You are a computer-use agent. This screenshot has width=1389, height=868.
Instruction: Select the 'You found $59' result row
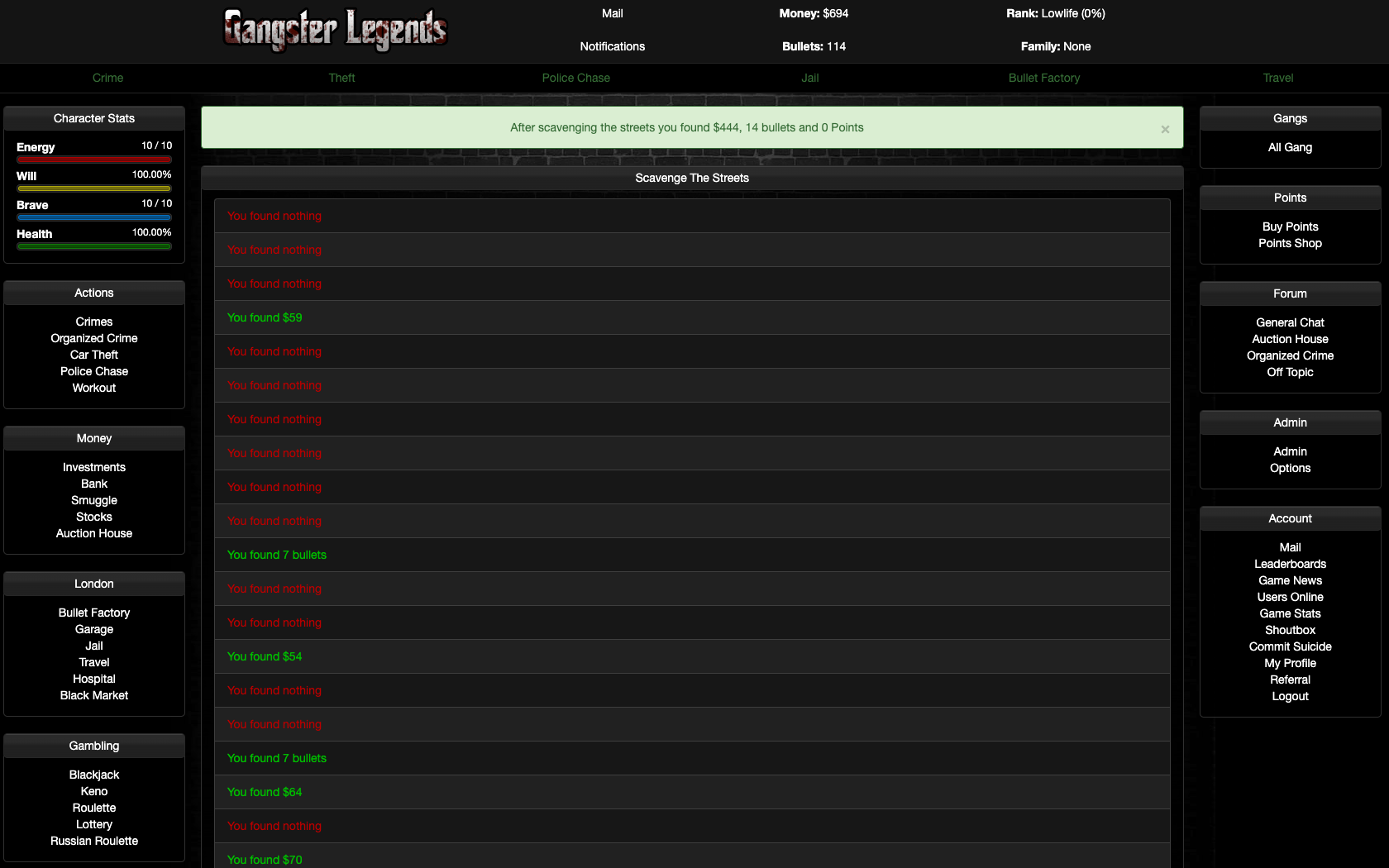click(x=692, y=317)
